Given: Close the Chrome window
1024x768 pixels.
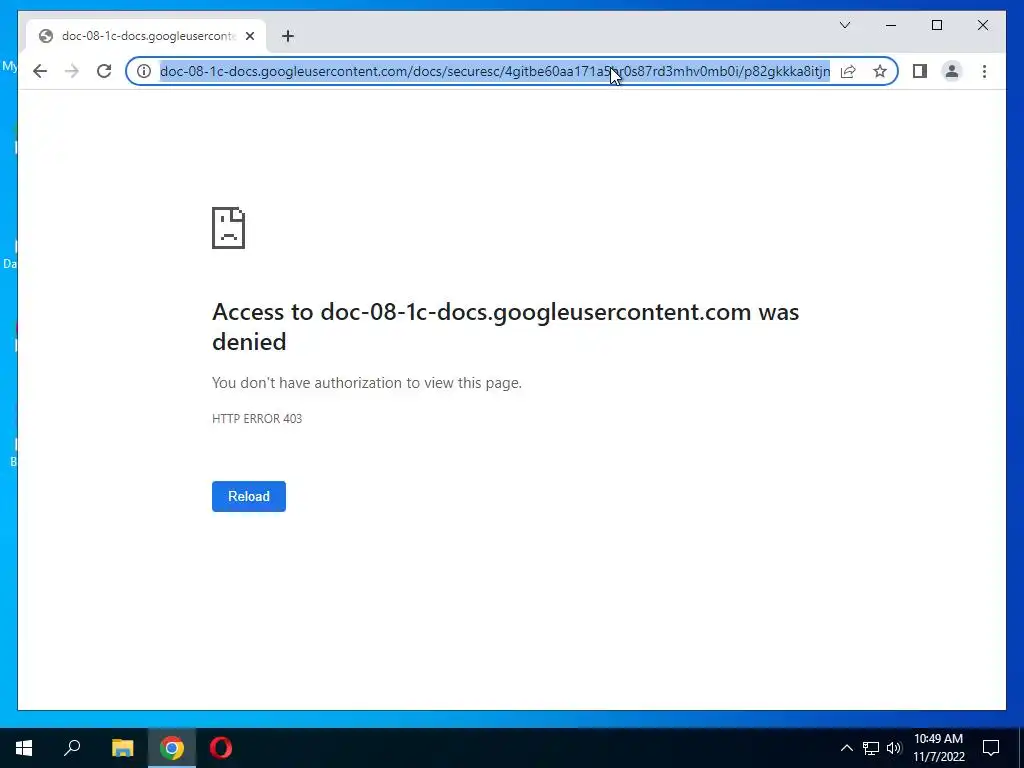Looking at the screenshot, I should click(982, 25).
